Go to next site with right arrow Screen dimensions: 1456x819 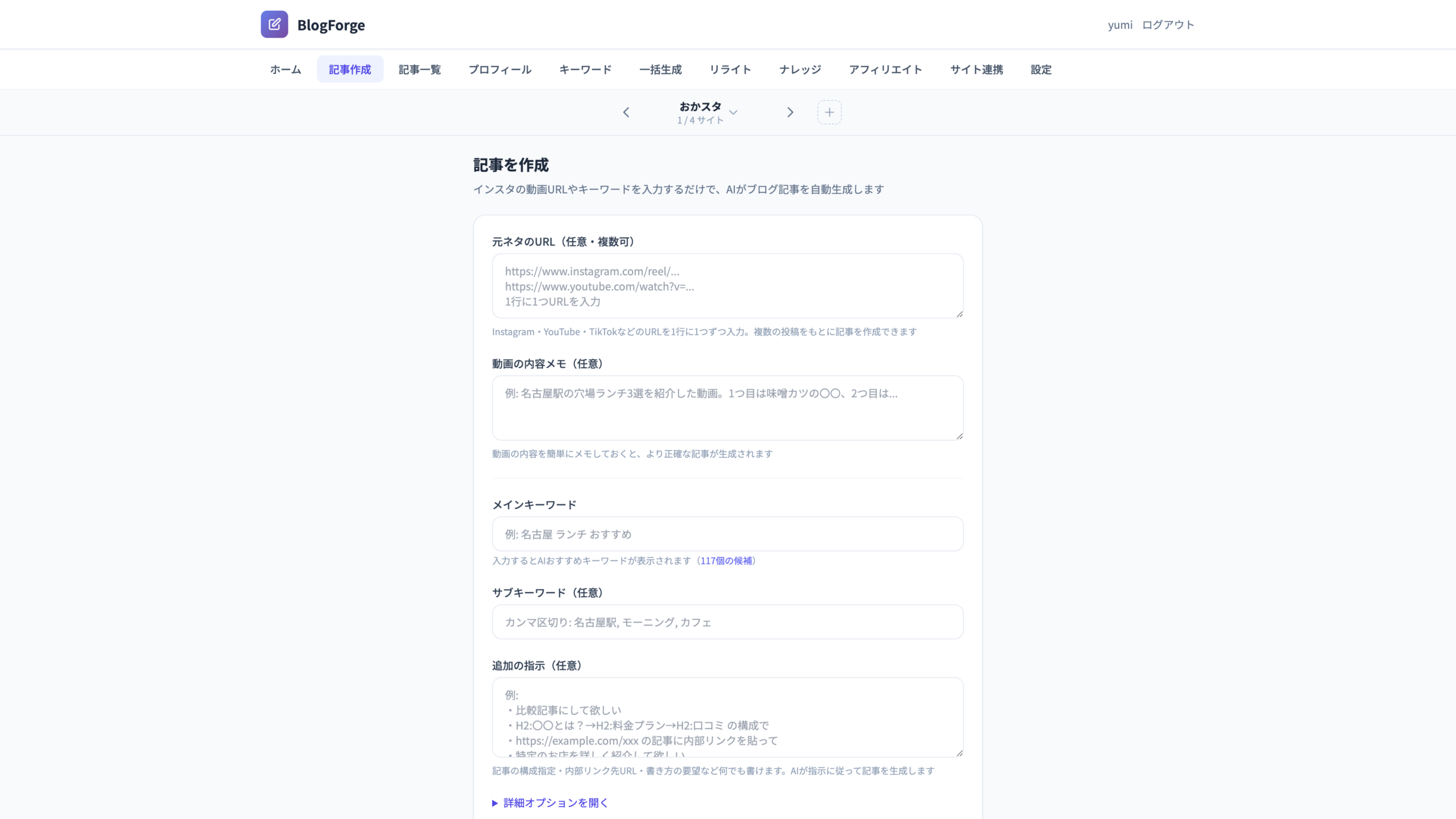[790, 112]
